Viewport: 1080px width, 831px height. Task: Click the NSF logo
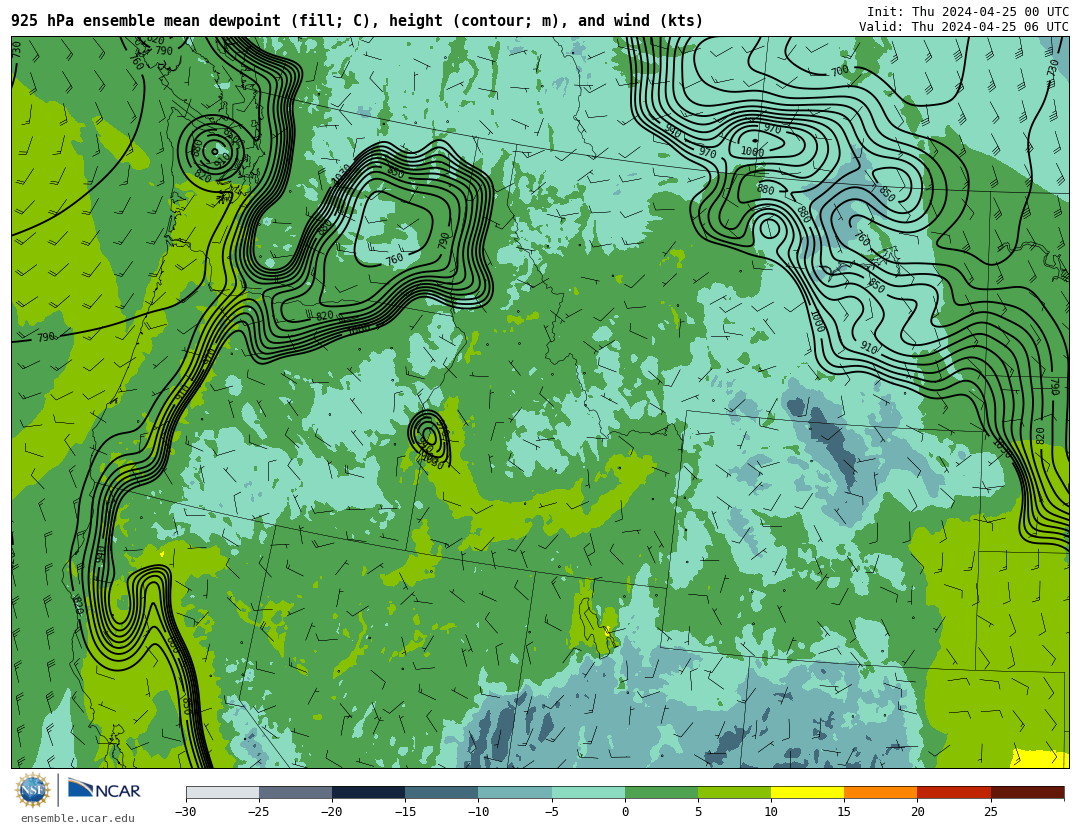pyautogui.click(x=32, y=790)
